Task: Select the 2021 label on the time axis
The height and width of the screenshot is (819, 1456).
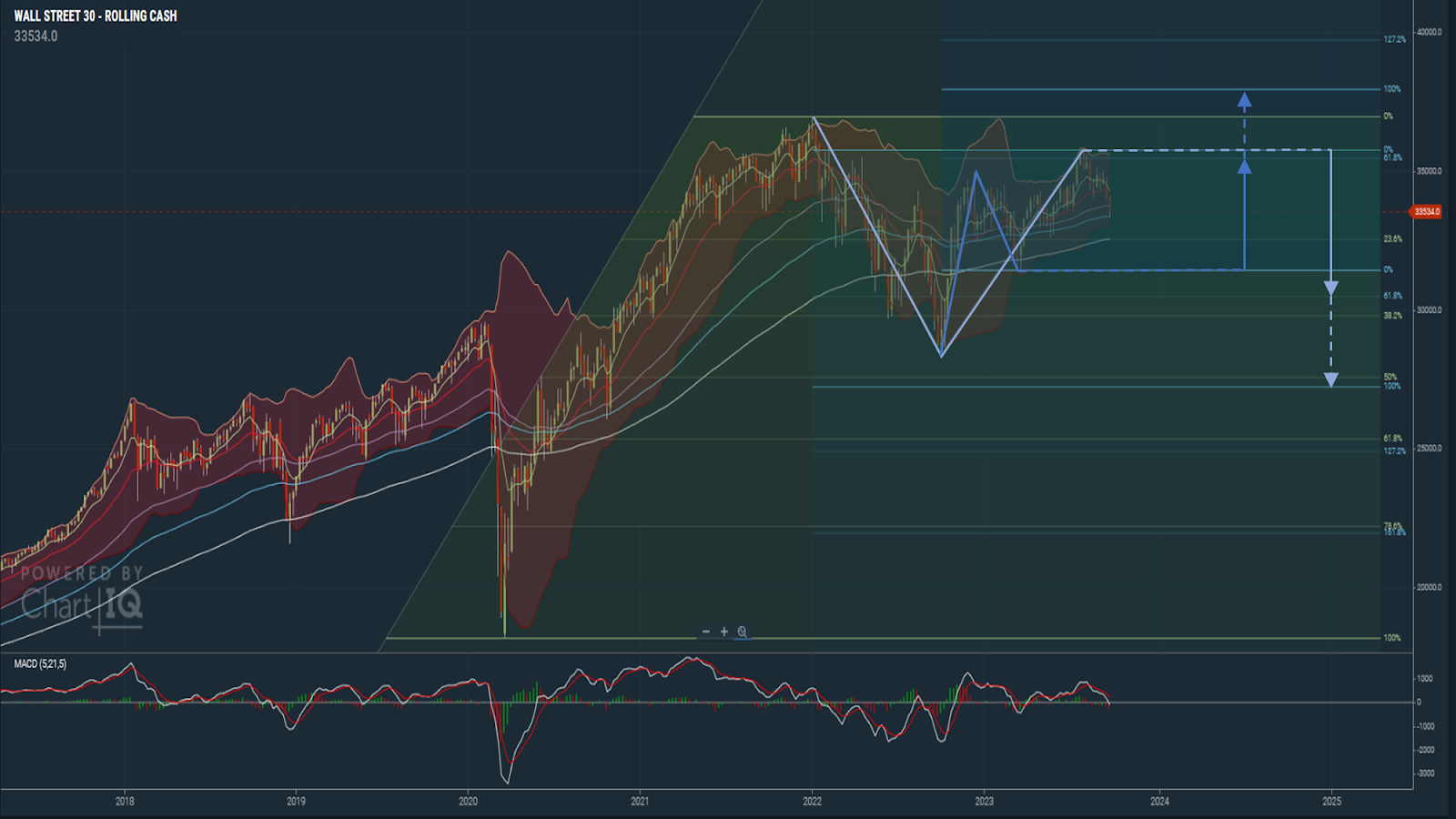Action: click(640, 802)
